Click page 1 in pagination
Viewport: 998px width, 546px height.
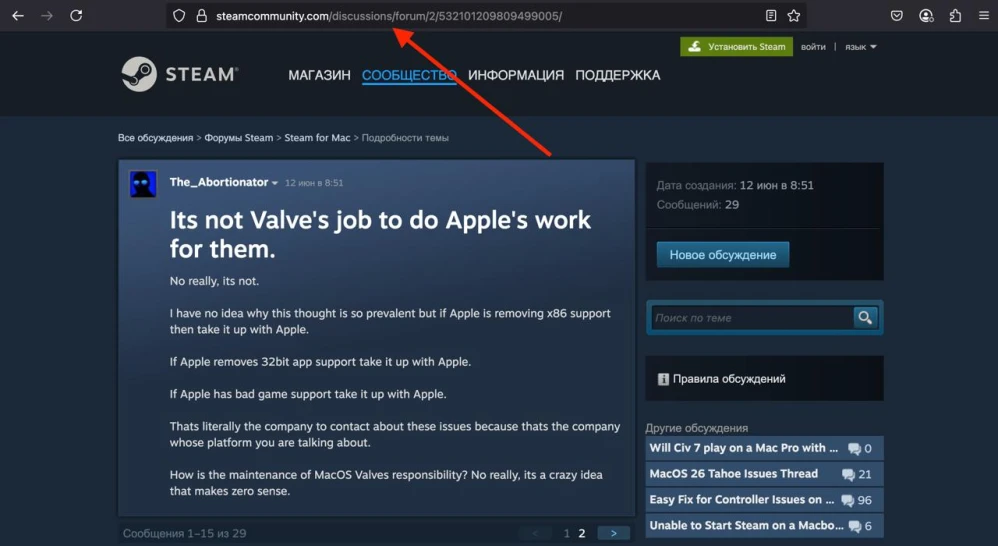(x=566, y=533)
